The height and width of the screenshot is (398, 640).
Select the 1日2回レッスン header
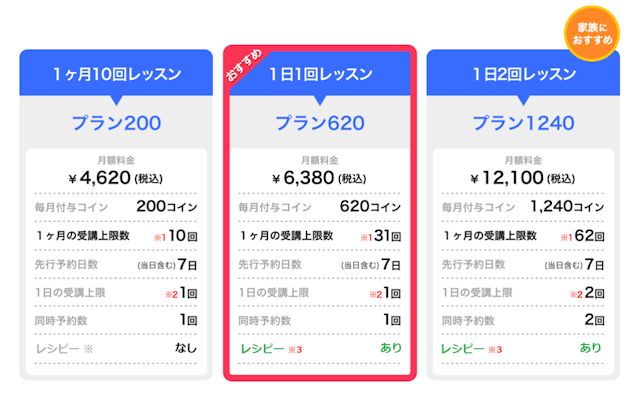click(523, 74)
